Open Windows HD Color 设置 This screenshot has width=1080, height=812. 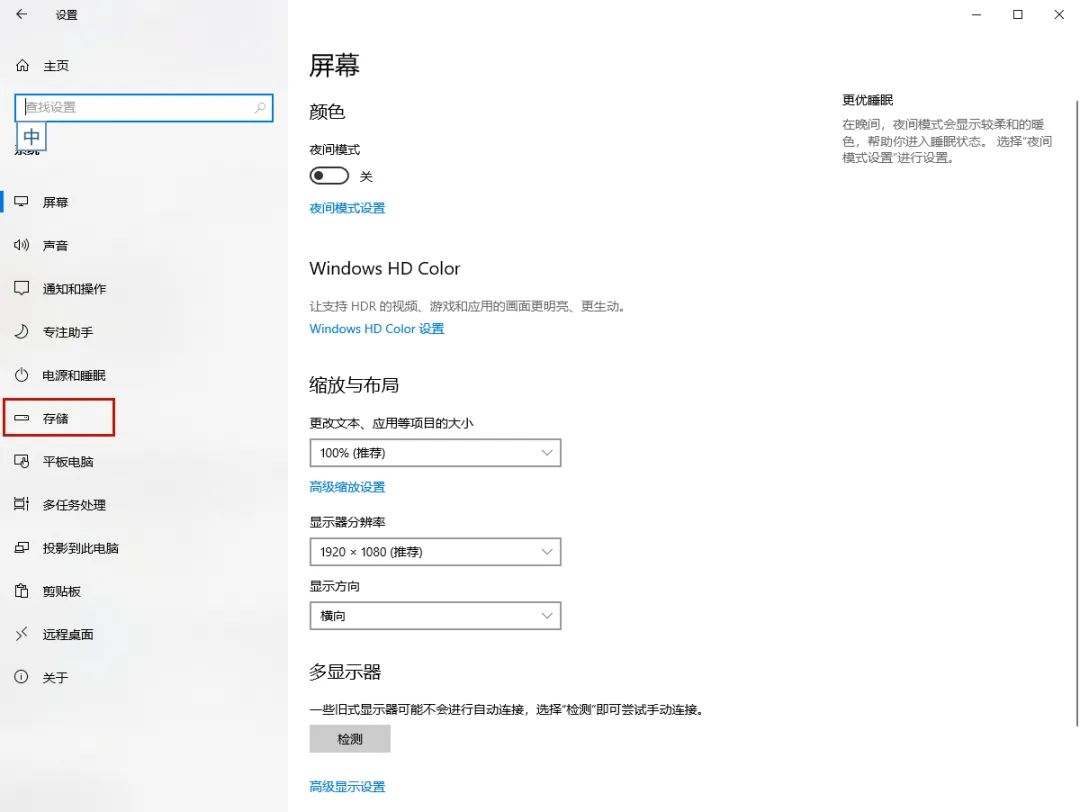[x=377, y=328]
